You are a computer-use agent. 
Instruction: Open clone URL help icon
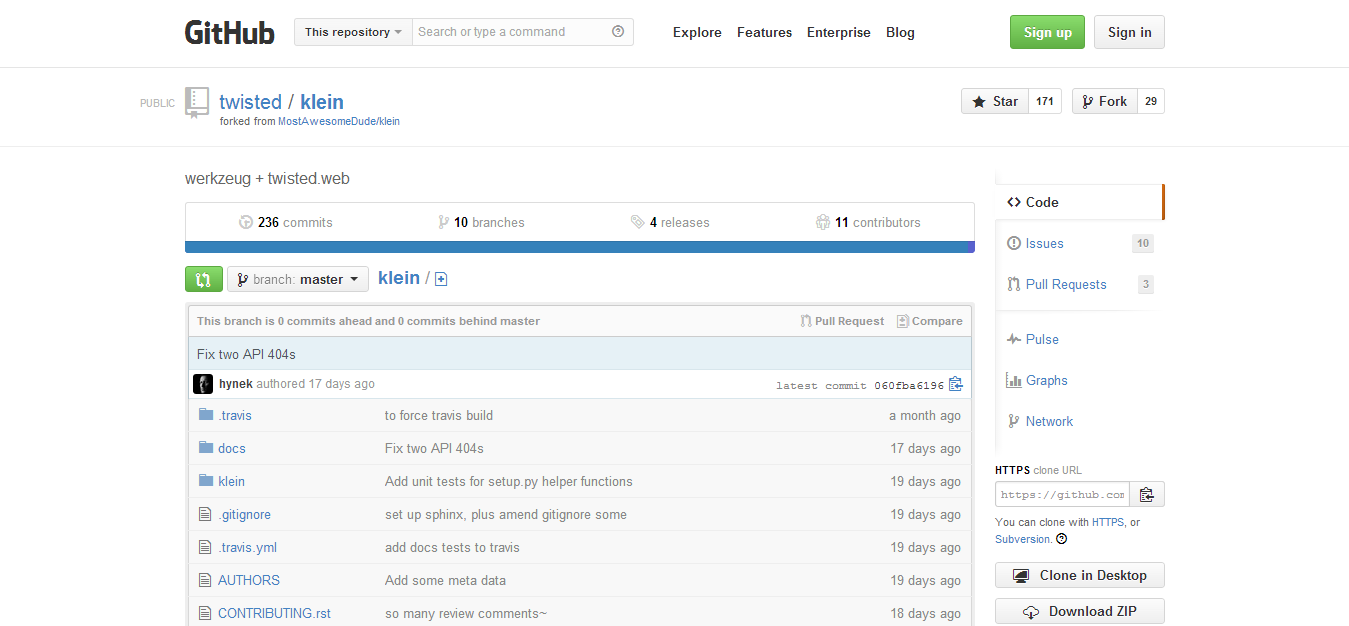click(1061, 539)
